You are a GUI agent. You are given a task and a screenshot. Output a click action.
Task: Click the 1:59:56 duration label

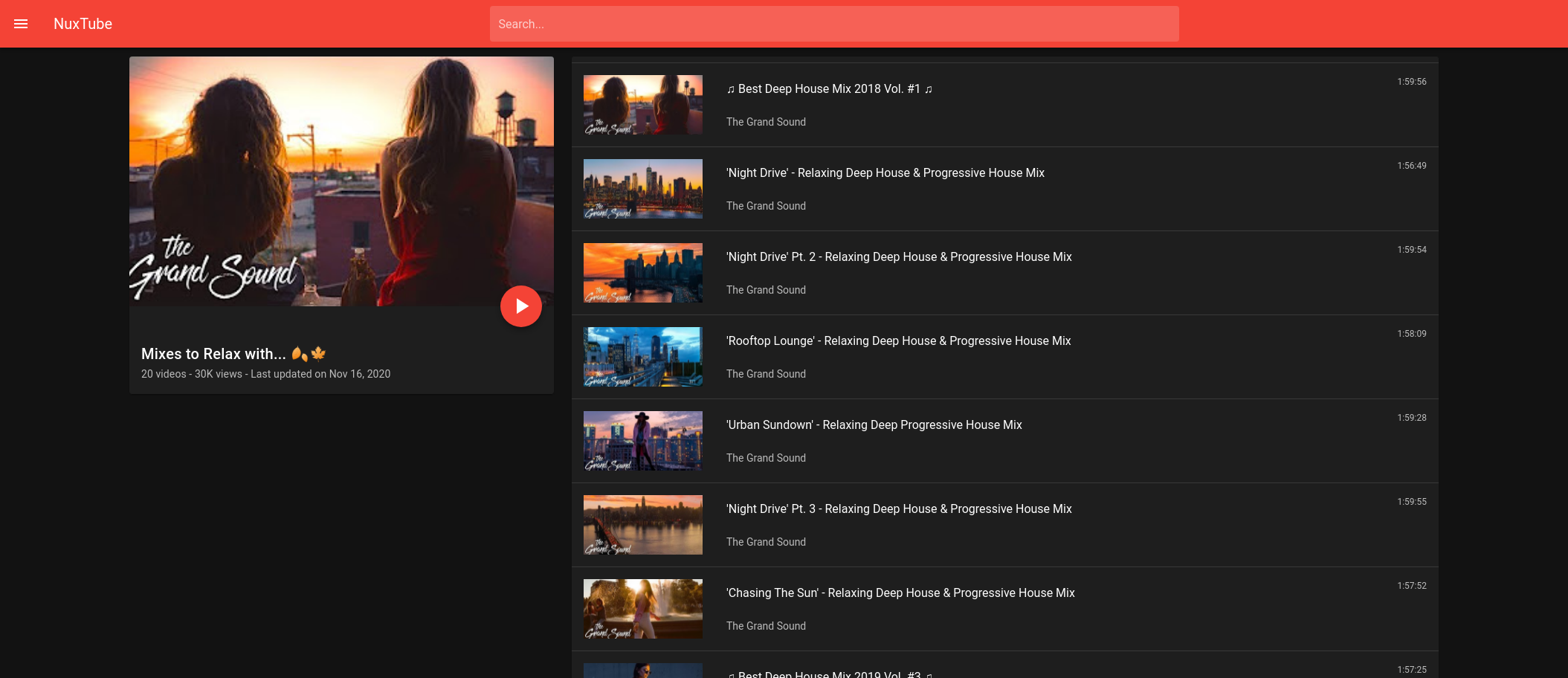[x=1411, y=82]
